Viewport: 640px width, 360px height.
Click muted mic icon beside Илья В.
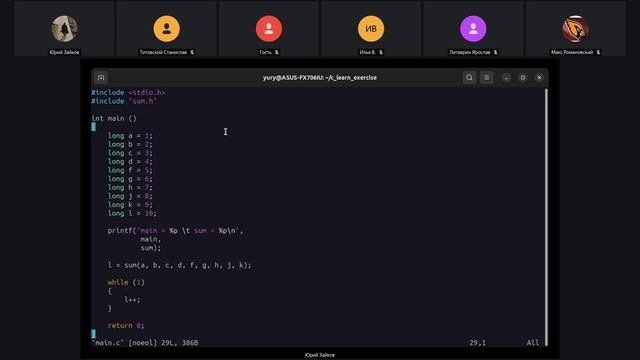[x=381, y=52]
